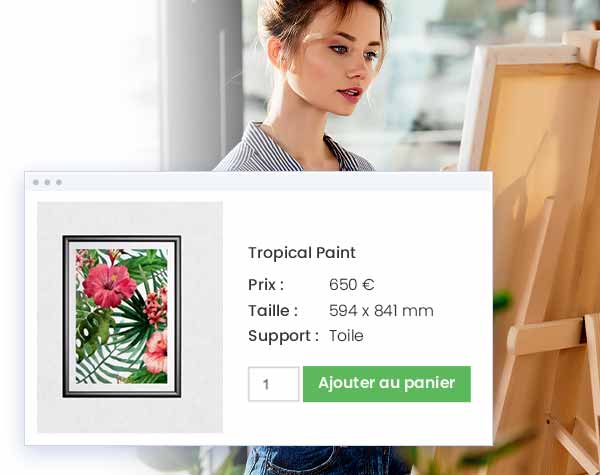Click the Support label
Viewport: 600px width, 475px height.
[283, 336]
